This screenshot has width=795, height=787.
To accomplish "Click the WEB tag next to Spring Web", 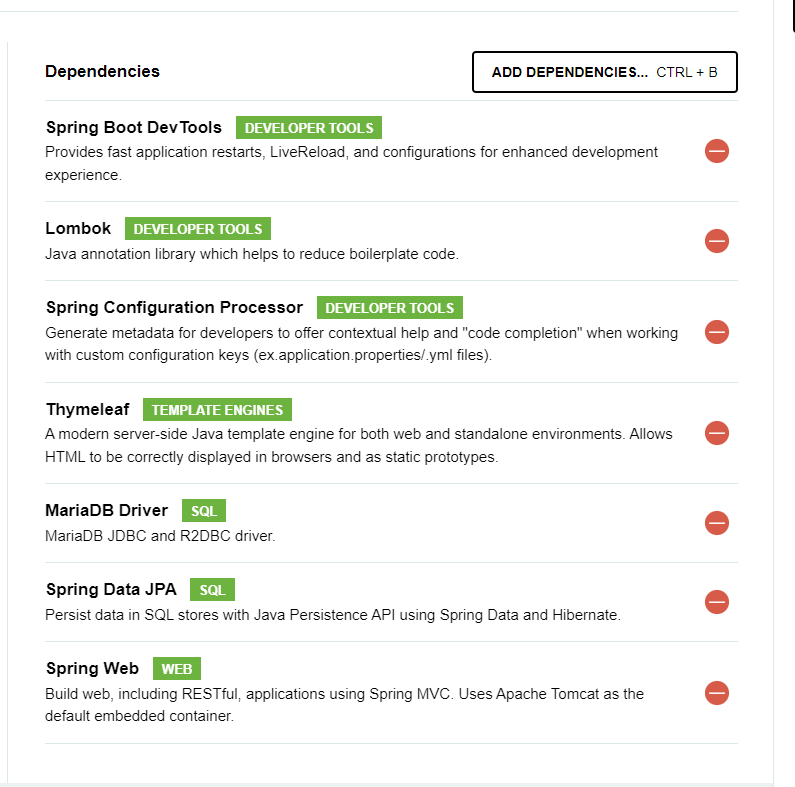I will tap(176, 669).
